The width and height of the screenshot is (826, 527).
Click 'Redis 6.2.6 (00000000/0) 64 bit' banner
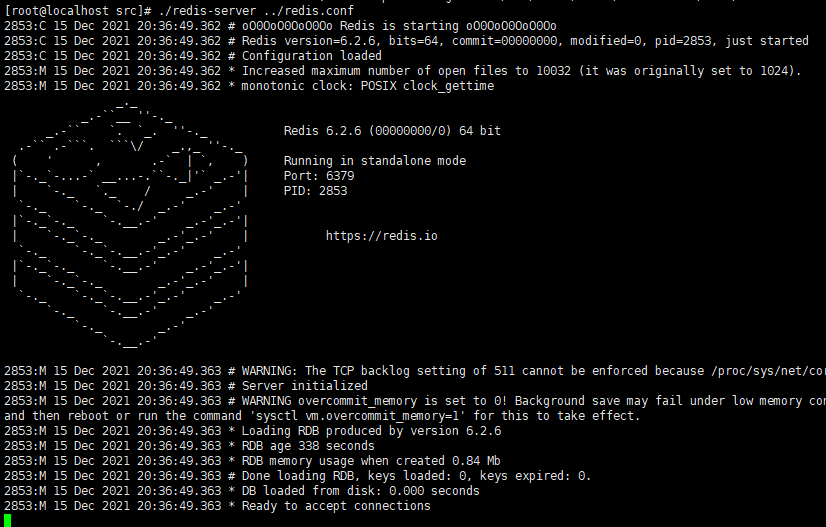392,131
